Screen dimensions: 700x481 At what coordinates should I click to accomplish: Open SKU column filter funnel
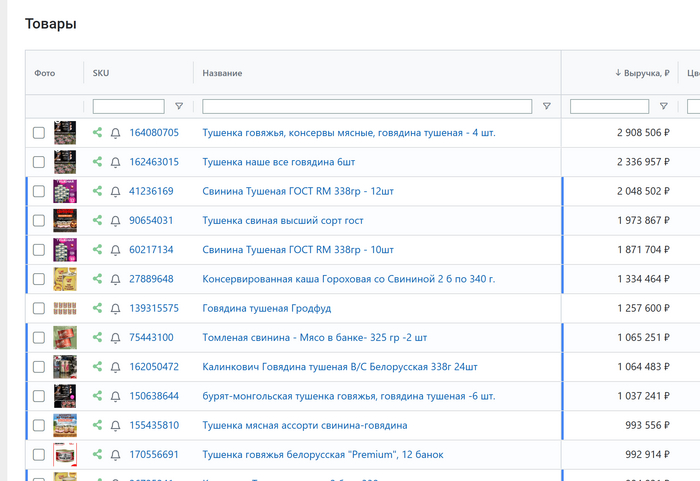[179, 106]
